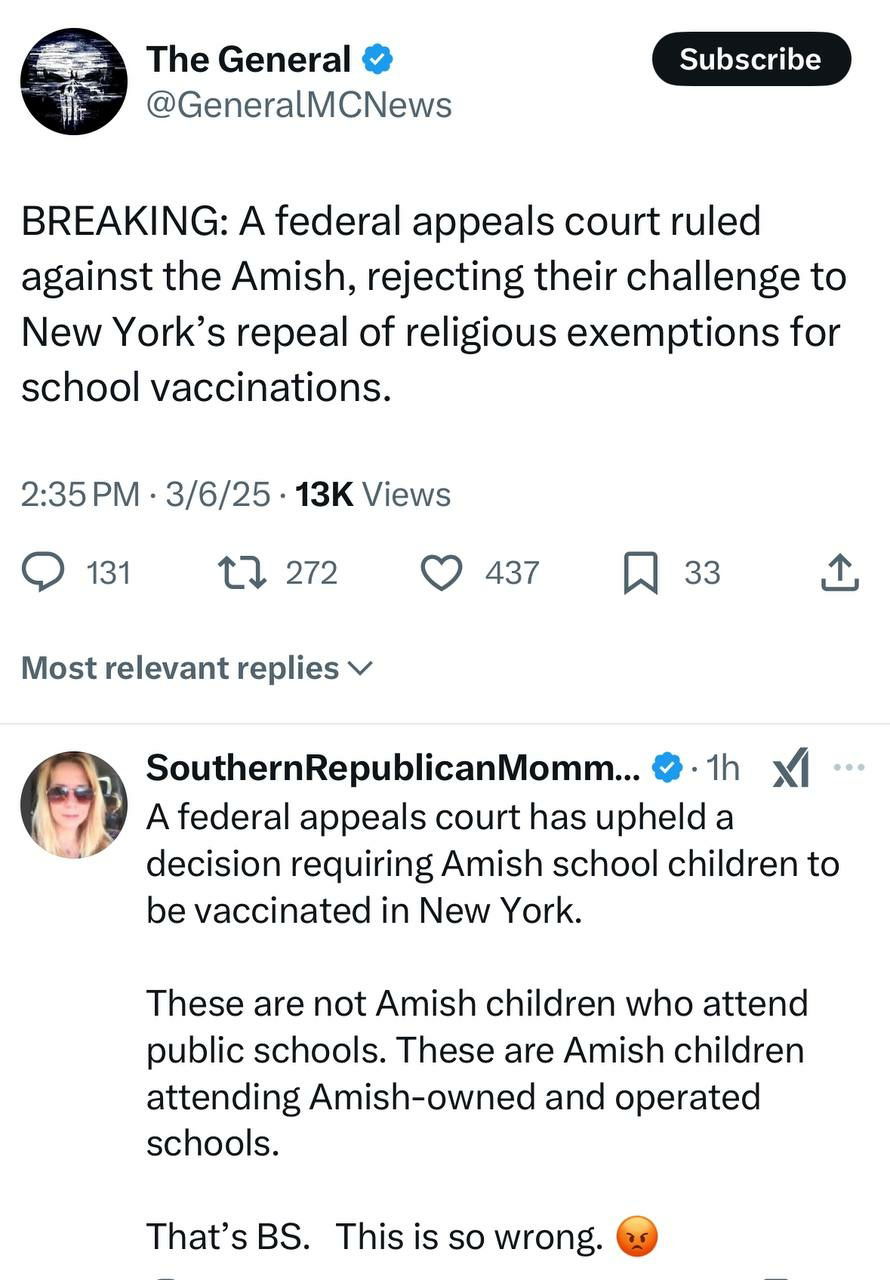Viewport: 890px width, 1280px height.
Task: View the 13K Views analytics
Action: (x=373, y=494)
